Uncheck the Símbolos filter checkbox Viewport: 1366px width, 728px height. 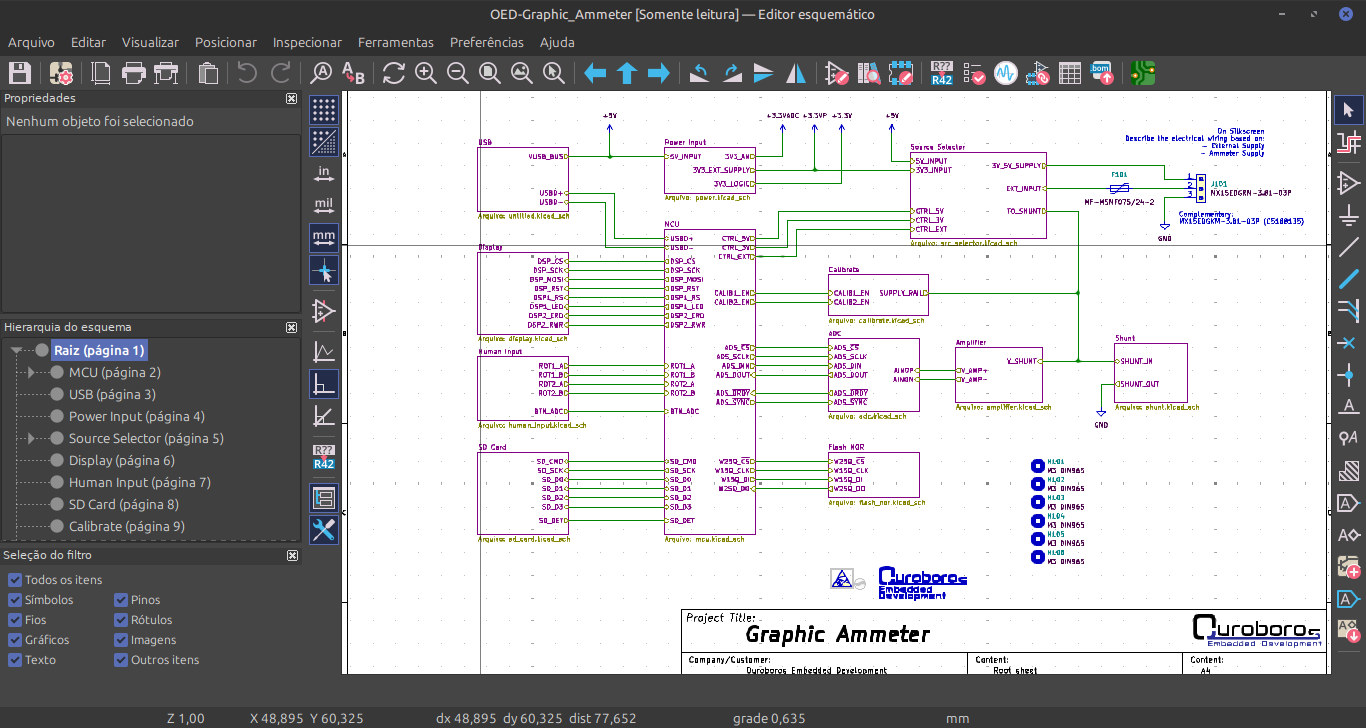click(x=15, y=600)
